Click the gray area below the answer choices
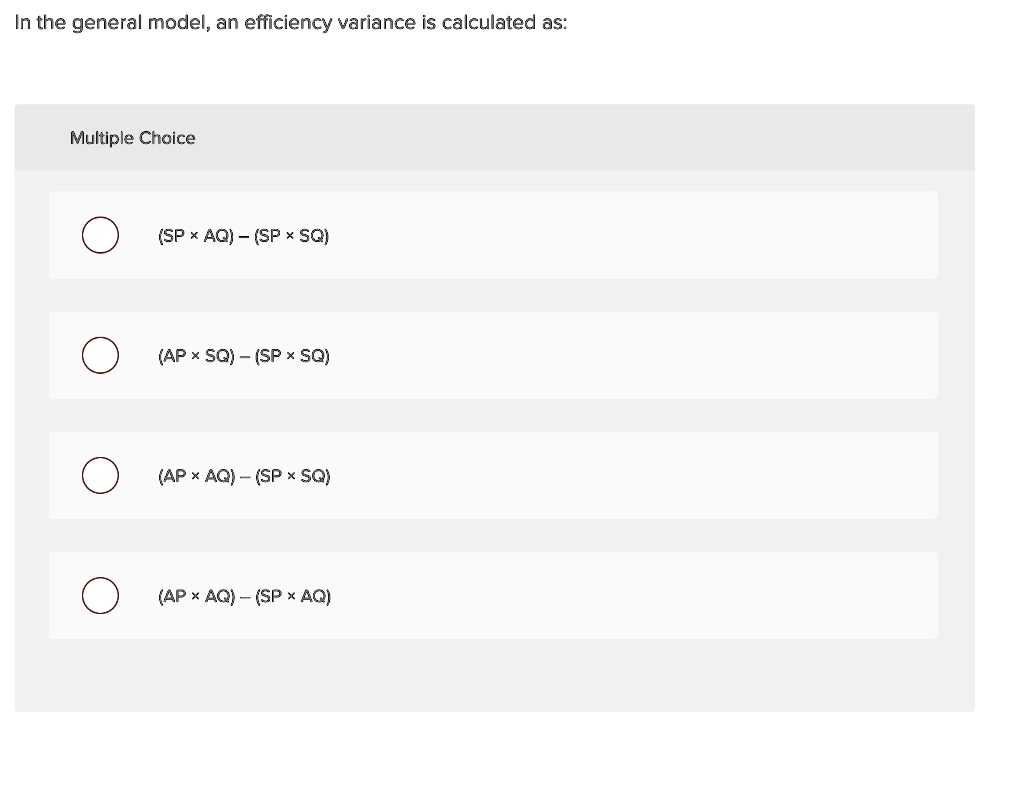The width and height of the screenshot is (1024, 795). [x=495, y=680]
